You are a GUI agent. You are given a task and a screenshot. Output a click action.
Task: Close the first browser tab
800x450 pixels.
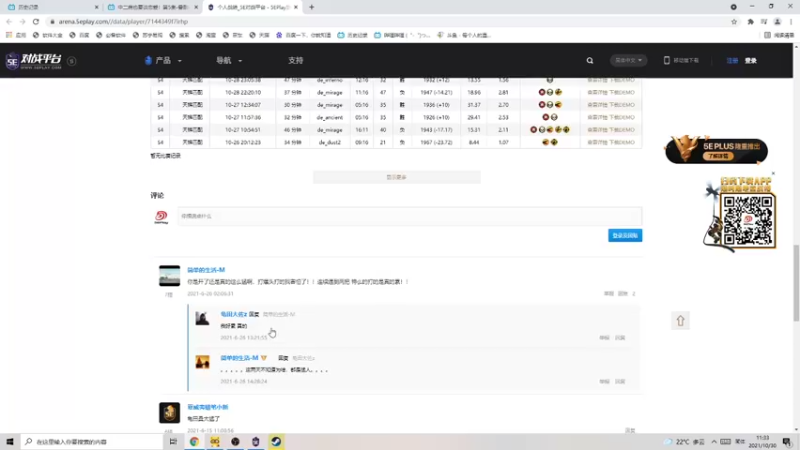click(96, 7)
